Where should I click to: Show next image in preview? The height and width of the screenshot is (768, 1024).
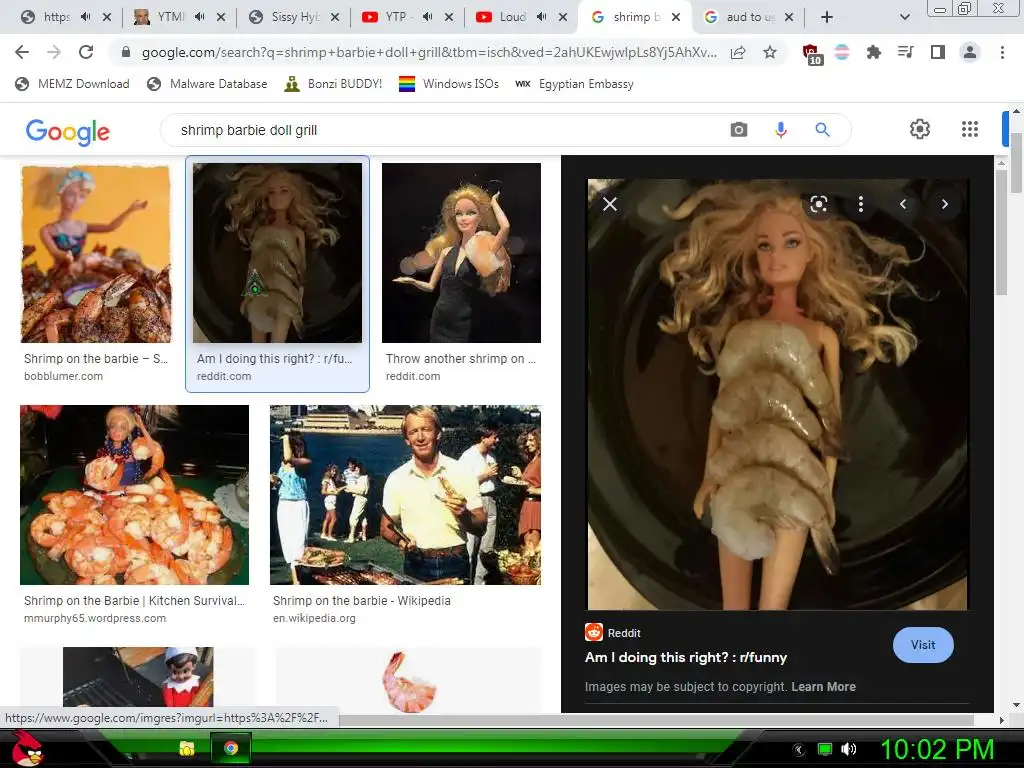click(944, 204)
